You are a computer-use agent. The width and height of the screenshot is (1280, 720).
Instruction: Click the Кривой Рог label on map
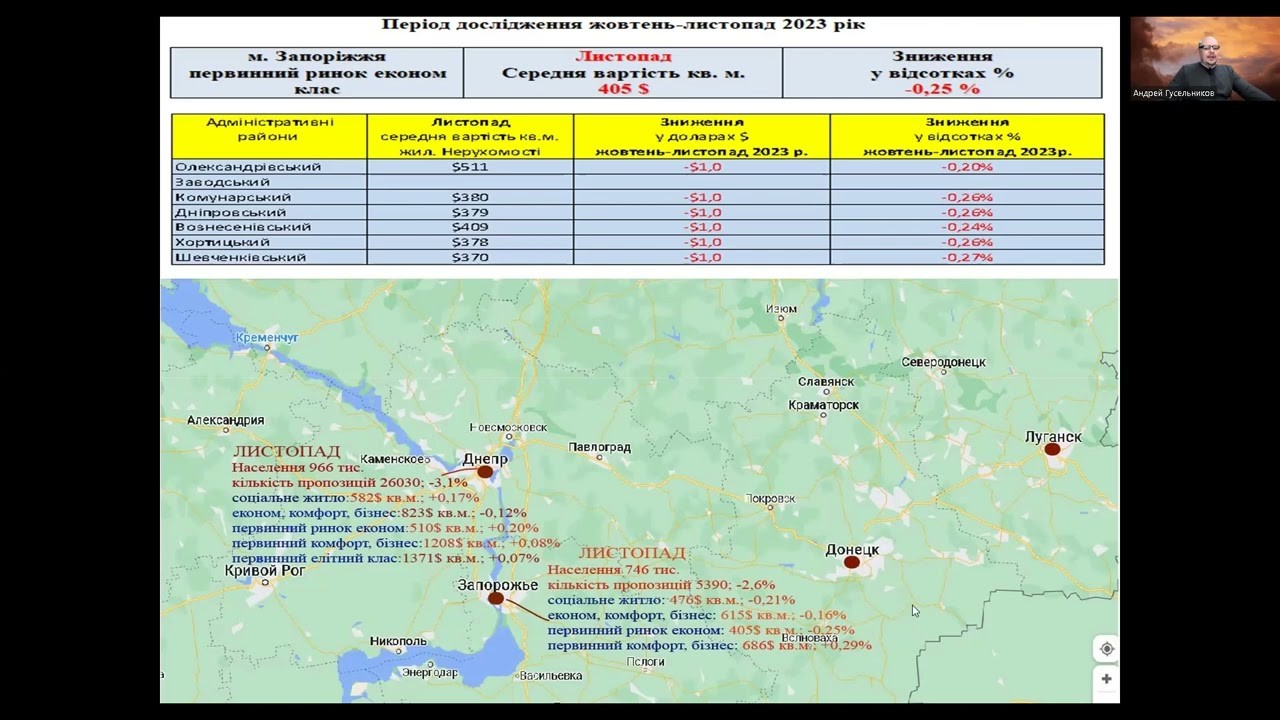point(265,571)
